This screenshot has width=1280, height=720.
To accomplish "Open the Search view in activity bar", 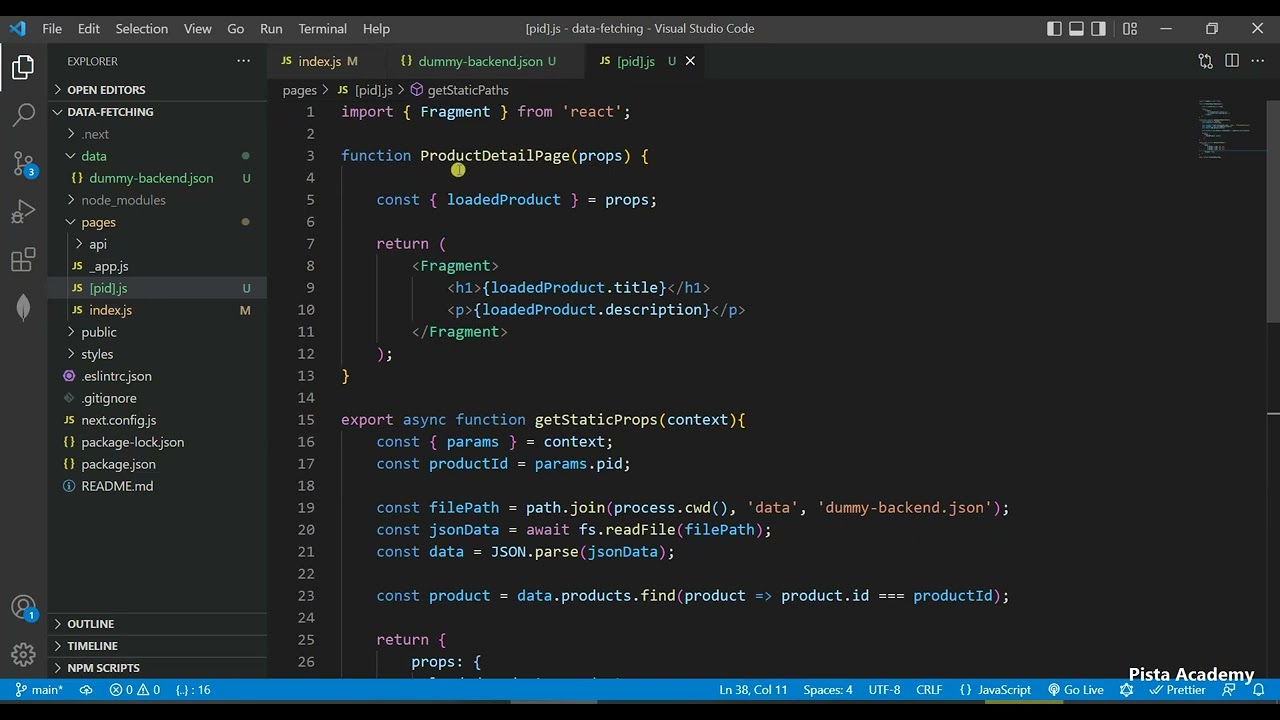I will point(23,115).
